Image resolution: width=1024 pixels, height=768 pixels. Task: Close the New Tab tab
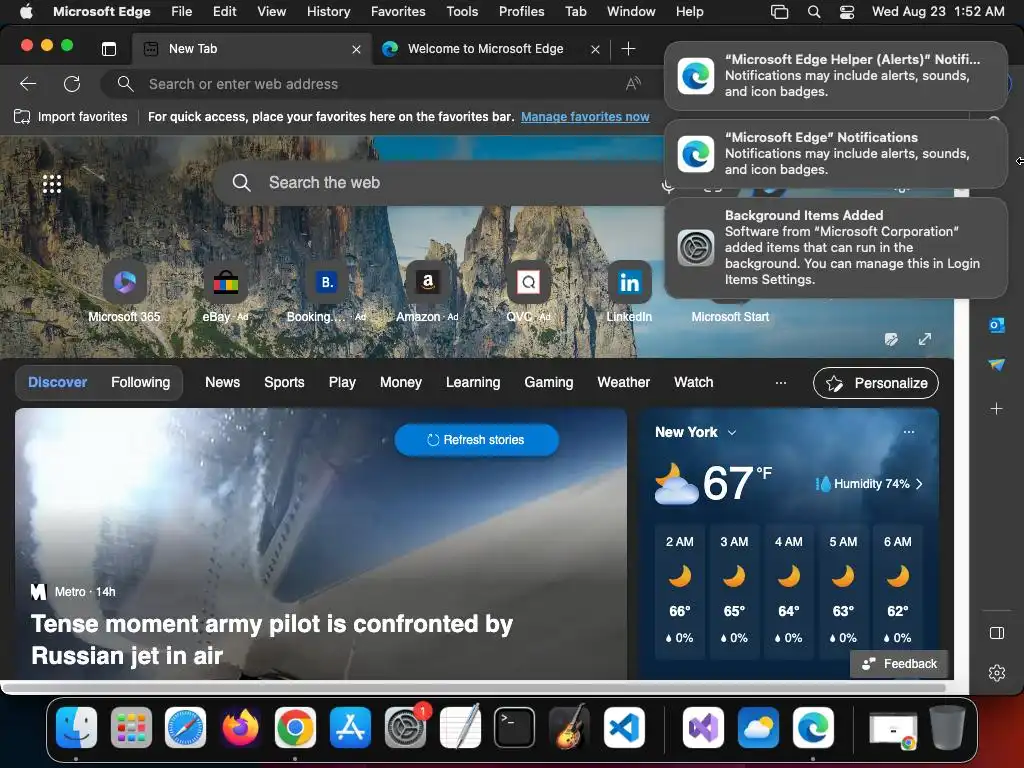[x=357, y=49]
